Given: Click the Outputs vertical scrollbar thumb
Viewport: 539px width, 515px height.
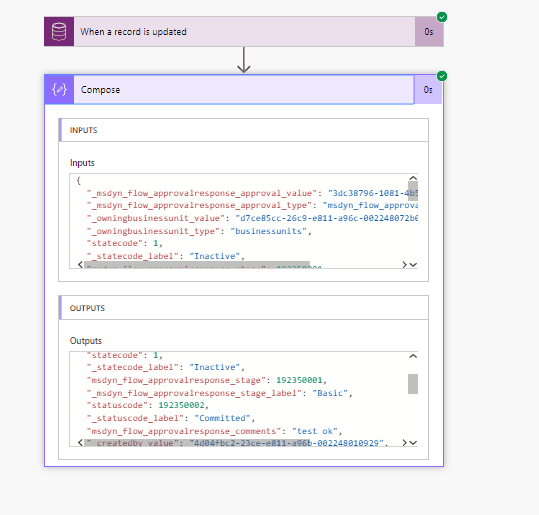Looking at the screenshot, I should 413,384.
